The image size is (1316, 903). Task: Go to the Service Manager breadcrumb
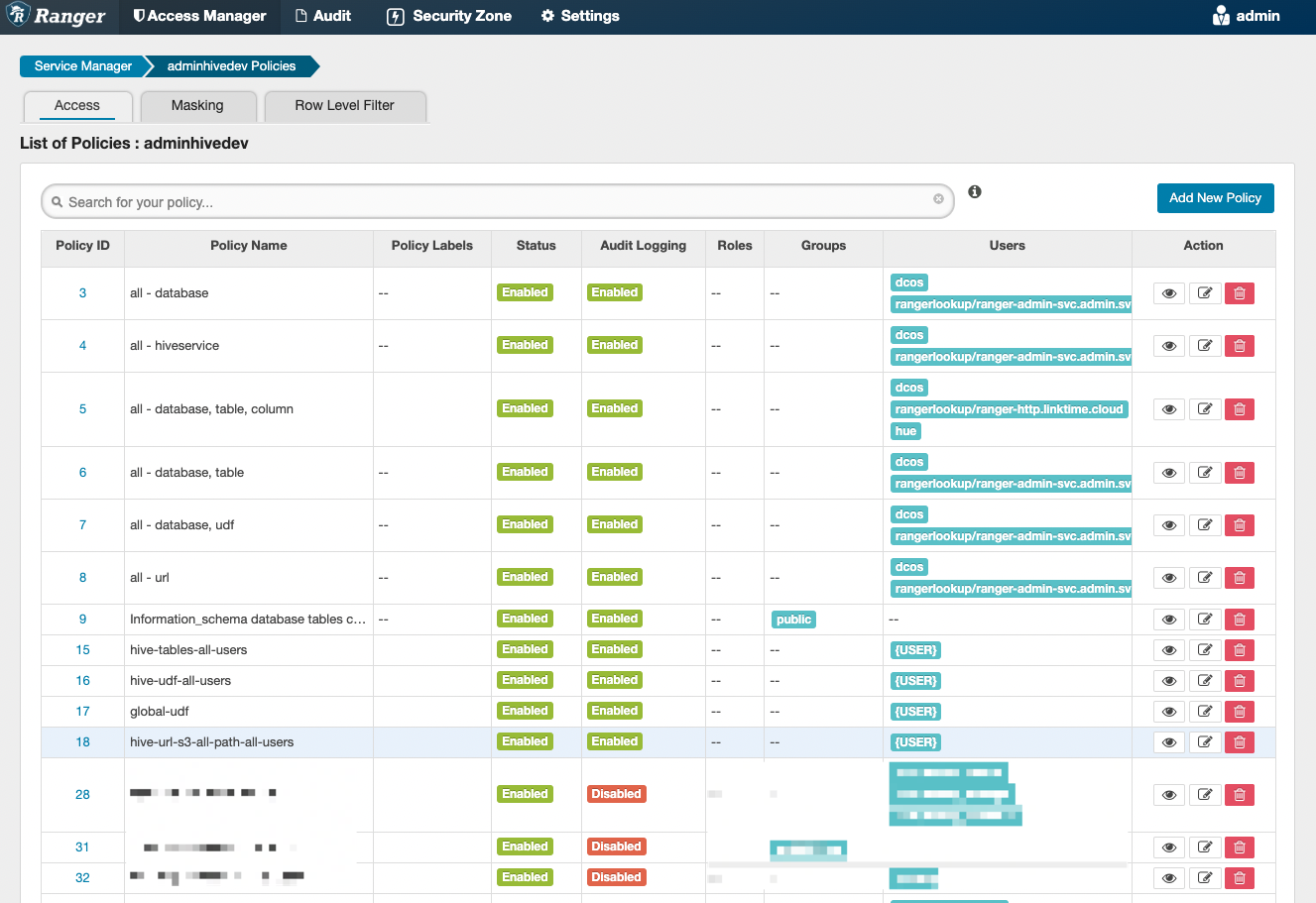pos(82,66)
